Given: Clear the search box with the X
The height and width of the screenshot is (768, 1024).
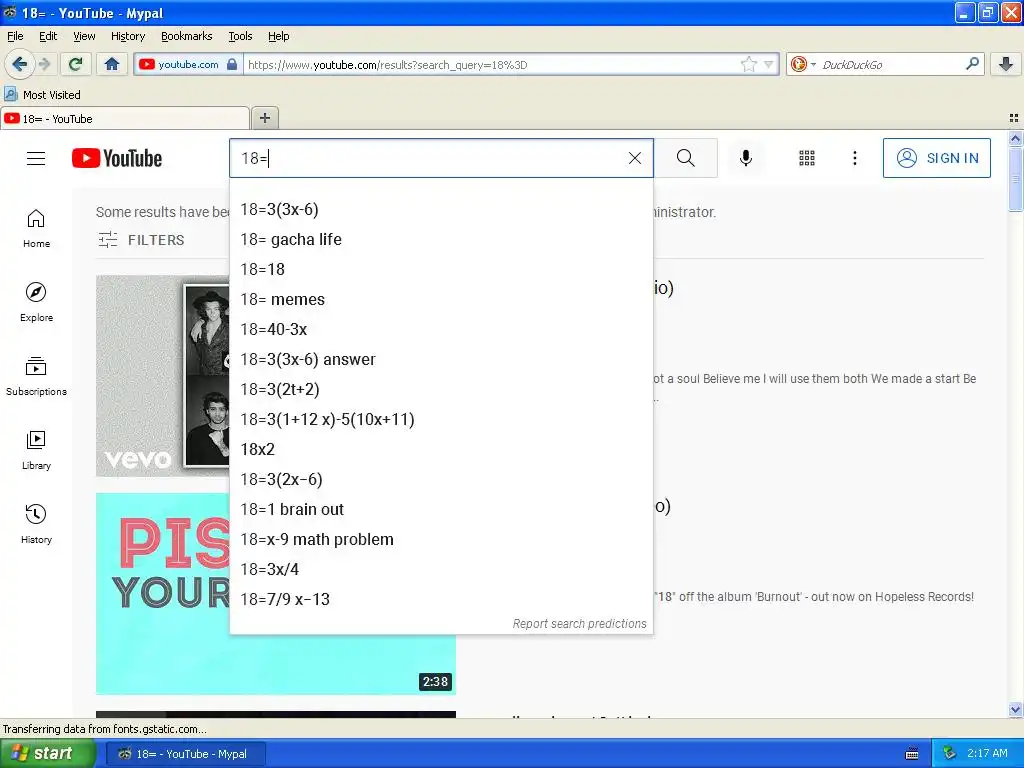Looking at the screenshot, I should pyautogui.click(x=634, y=158).
